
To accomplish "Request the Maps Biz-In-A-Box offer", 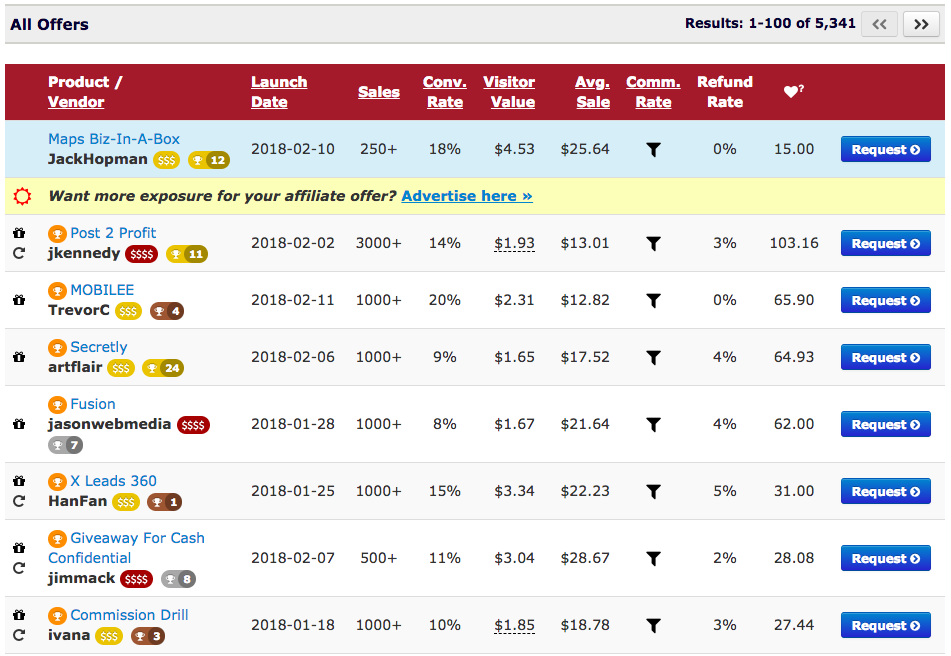I will (x=885, y=149).
